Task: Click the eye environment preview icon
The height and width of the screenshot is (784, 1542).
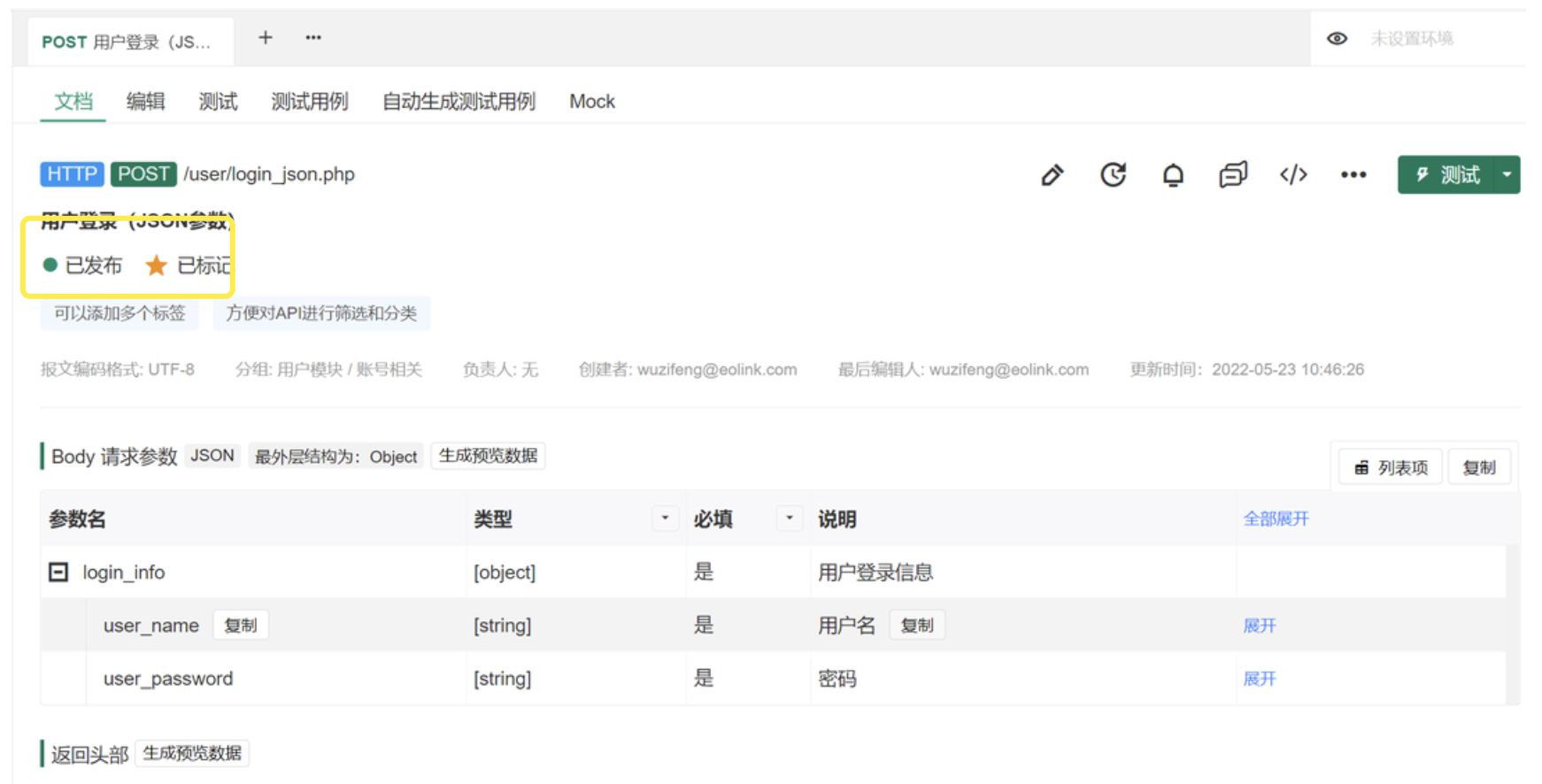Action: (x=1337, y=39)
